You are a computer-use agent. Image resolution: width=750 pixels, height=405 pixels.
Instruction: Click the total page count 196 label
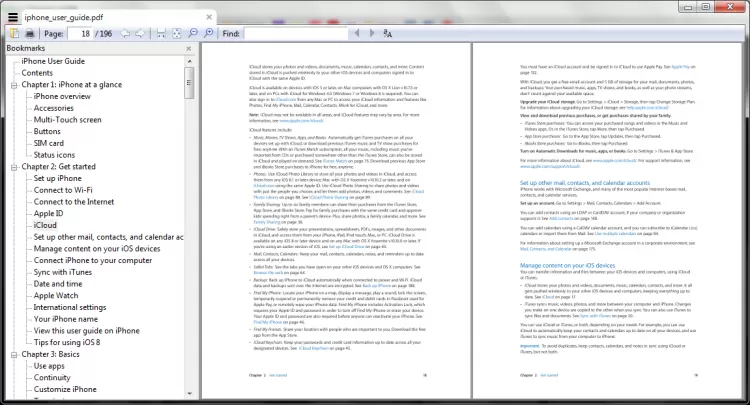(104, 33)
